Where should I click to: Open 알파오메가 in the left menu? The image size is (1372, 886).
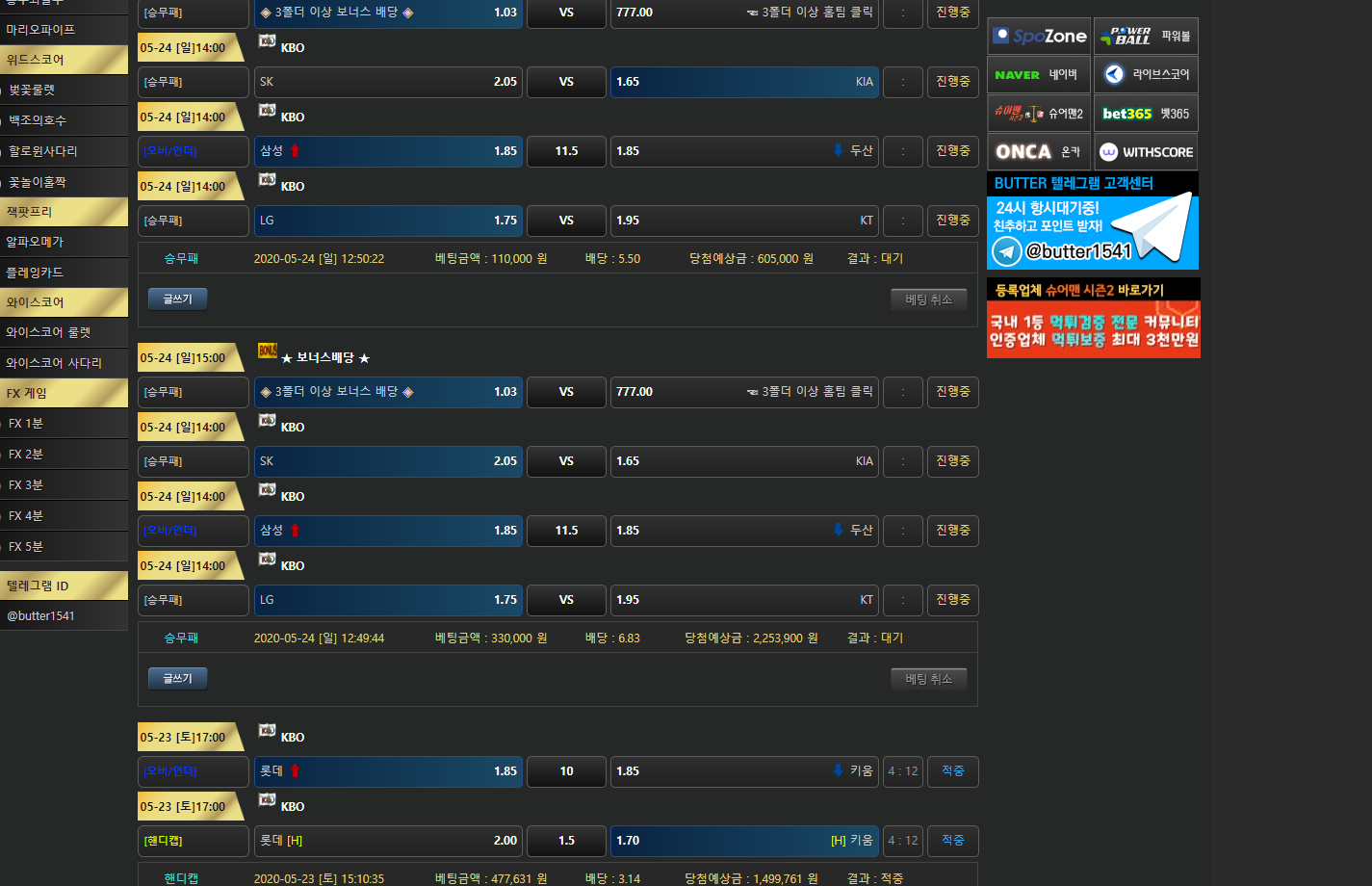coord(64,242)
